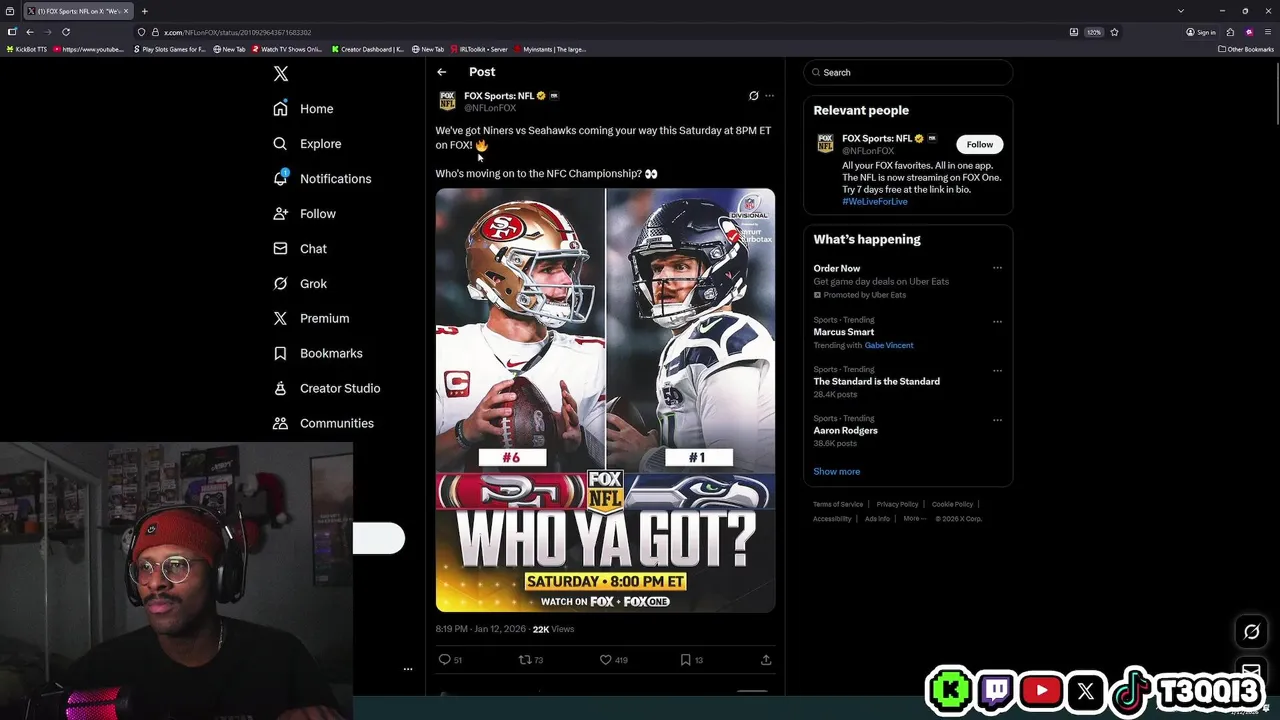The image size is (1280, 720).
Task: Open the Home page from the sidebar
Action: (x=303, y=109)
